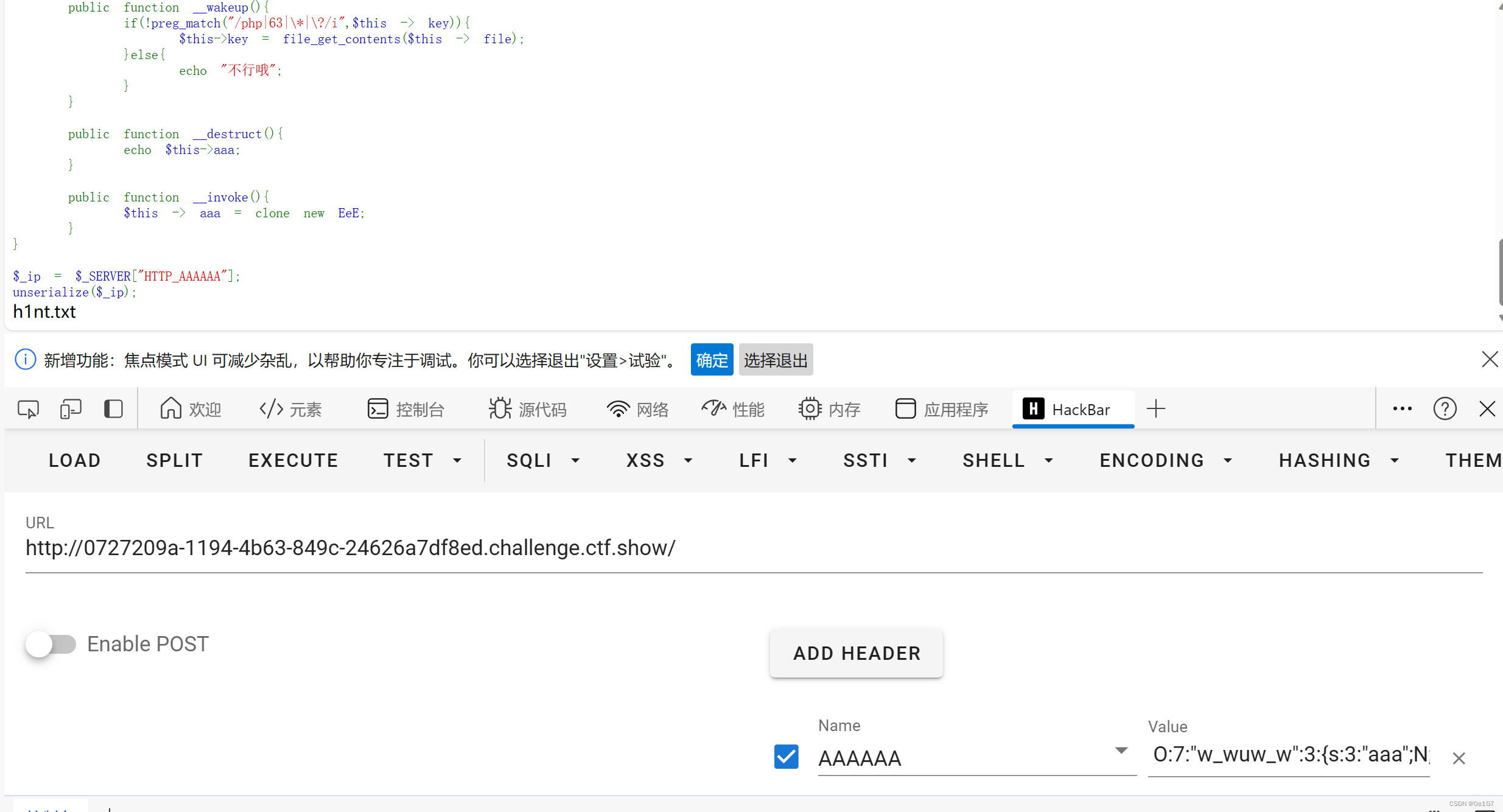The width and height of the screenshot is (1503, 812).
Task: Enable the POST toggle
Action: point(52,644)
